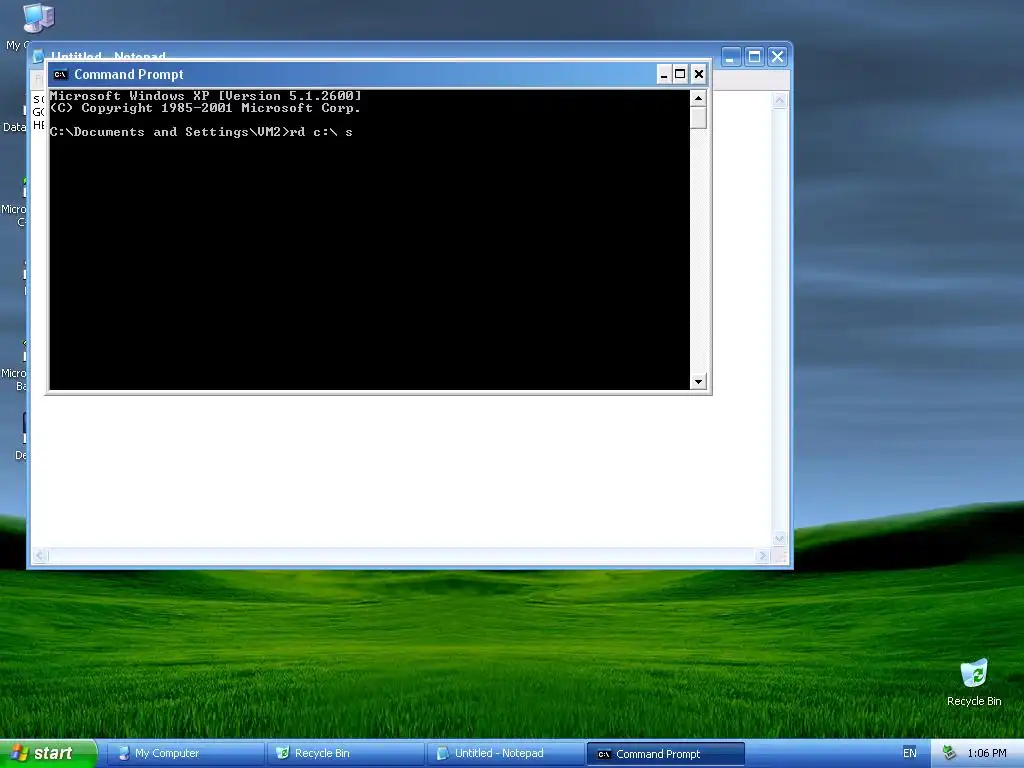Click Notepad horizontal scrollbar left arrow

pyautogui.click(x=40, y=556)
